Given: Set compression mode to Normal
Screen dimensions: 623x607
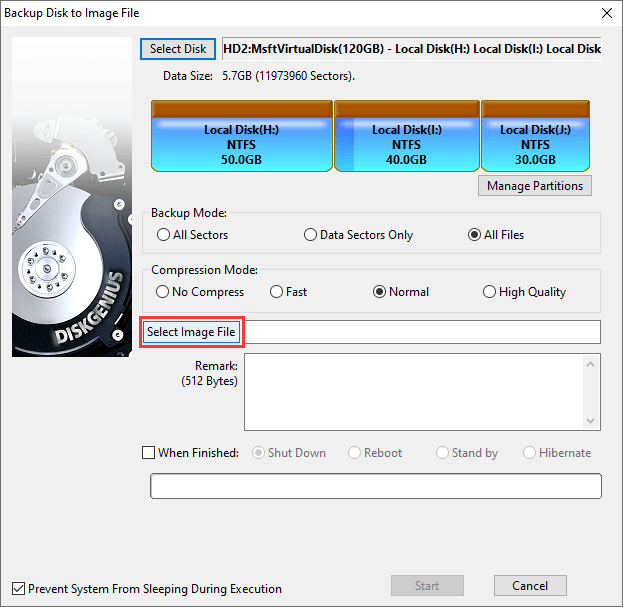Looking at the screenshot, I should click(x=380, y=292).
